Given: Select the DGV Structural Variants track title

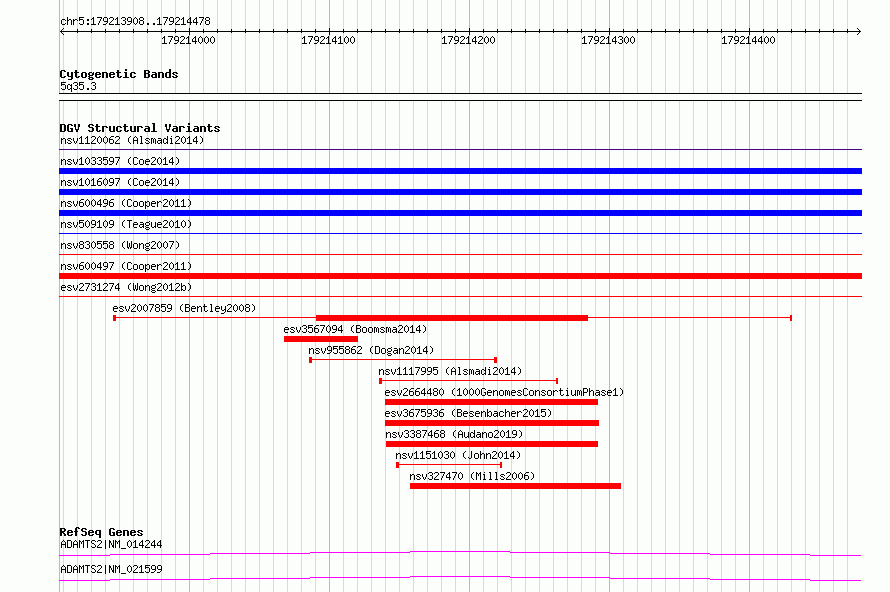Looking at the screenshot, I should [140, 128].
